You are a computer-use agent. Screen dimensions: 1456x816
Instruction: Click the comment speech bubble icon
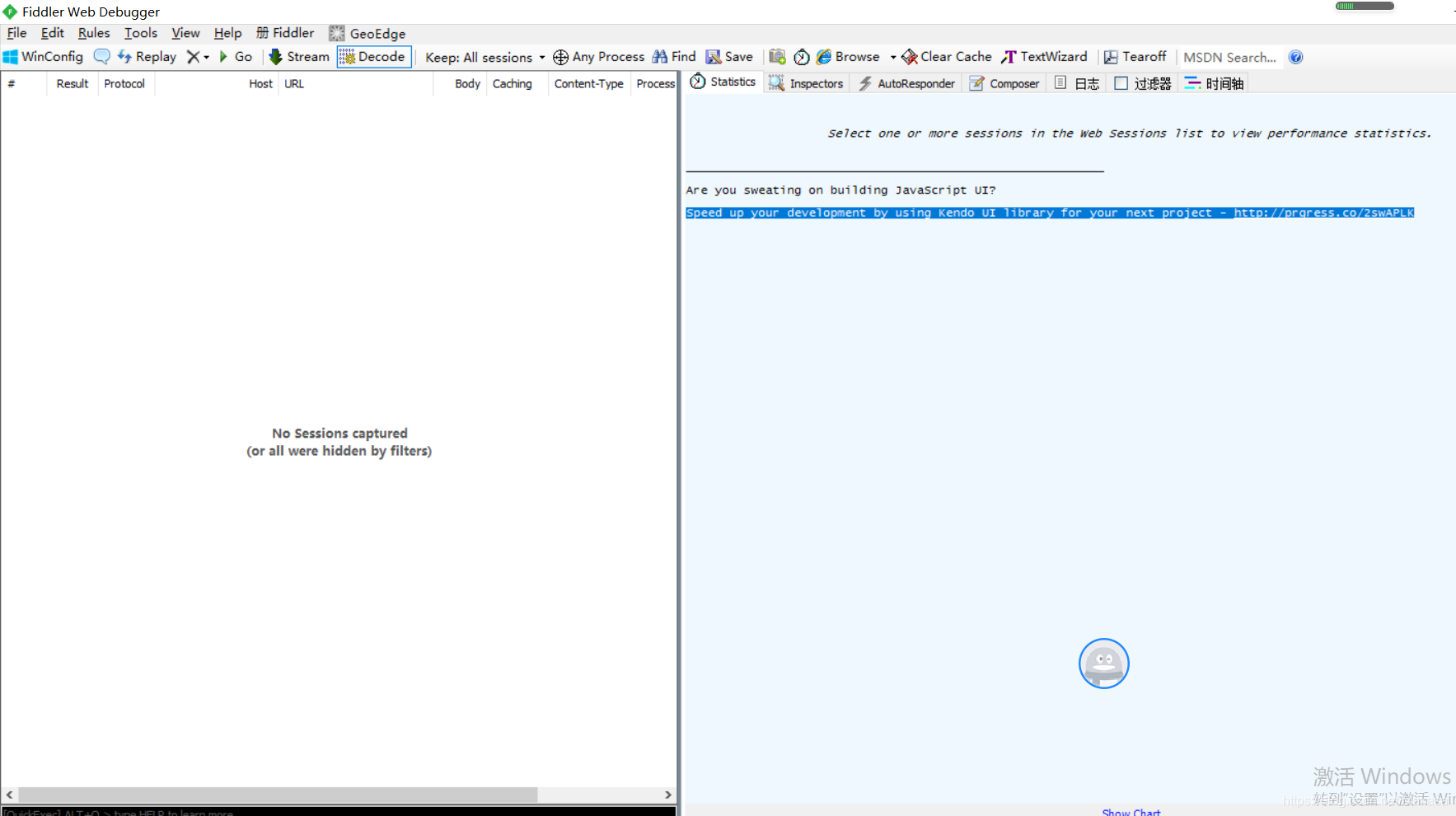[x=101, y=57]
